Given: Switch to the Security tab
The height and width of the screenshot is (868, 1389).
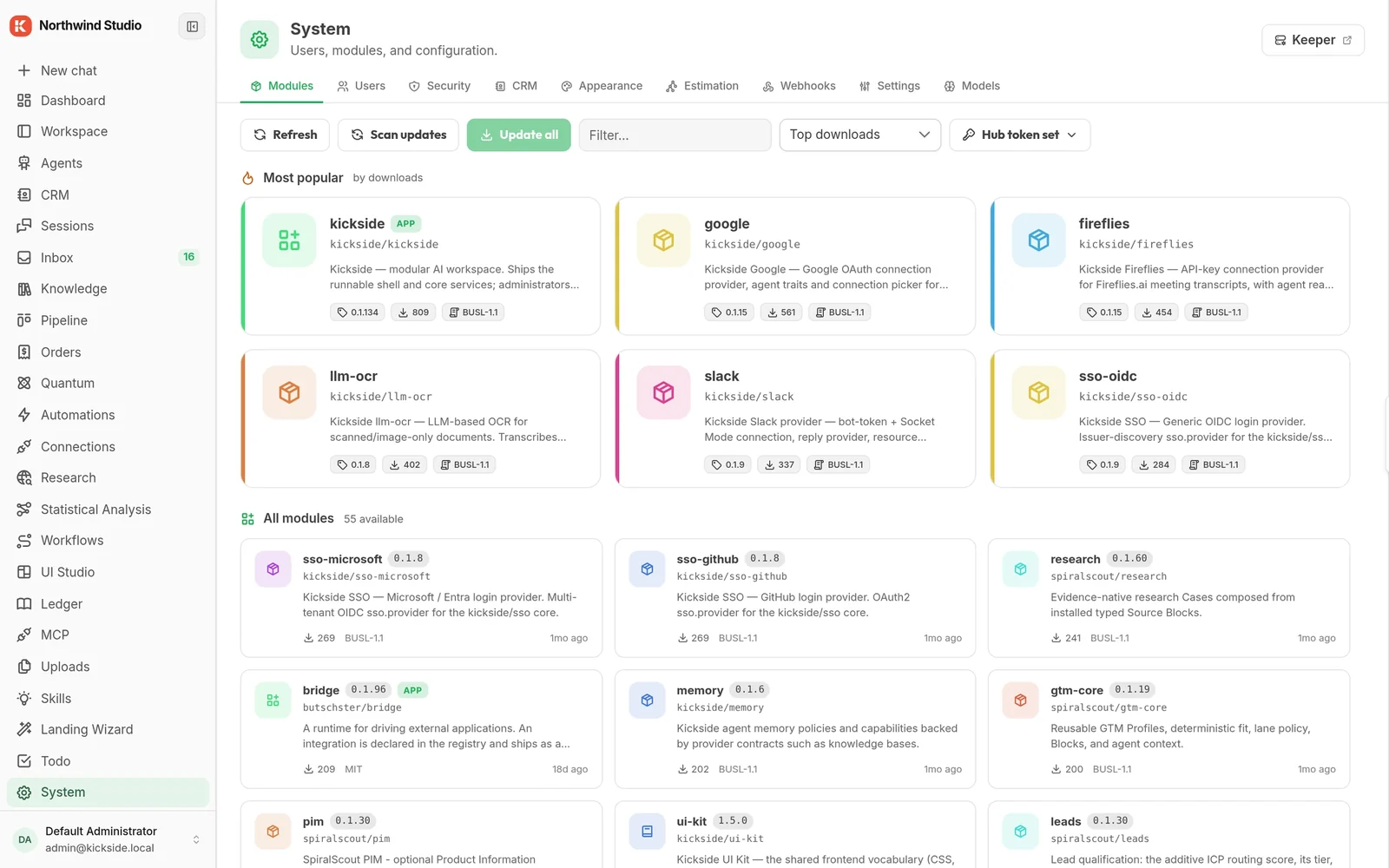Looking at the screenshot, I should (x=440, y=86).
